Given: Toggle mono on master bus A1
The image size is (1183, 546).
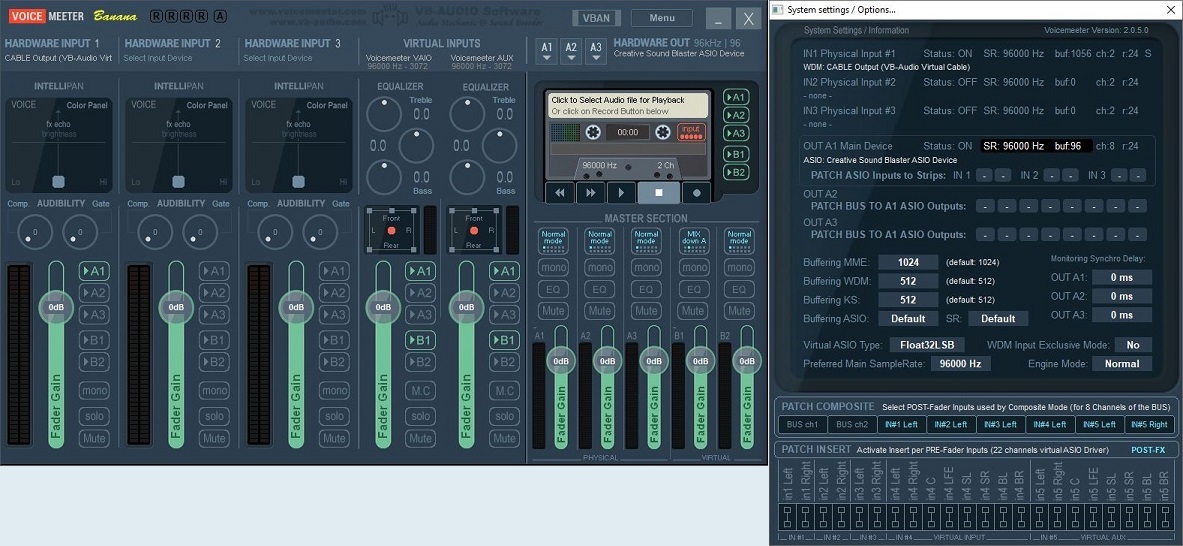Looking at the screenshot, I should point(553,268).
